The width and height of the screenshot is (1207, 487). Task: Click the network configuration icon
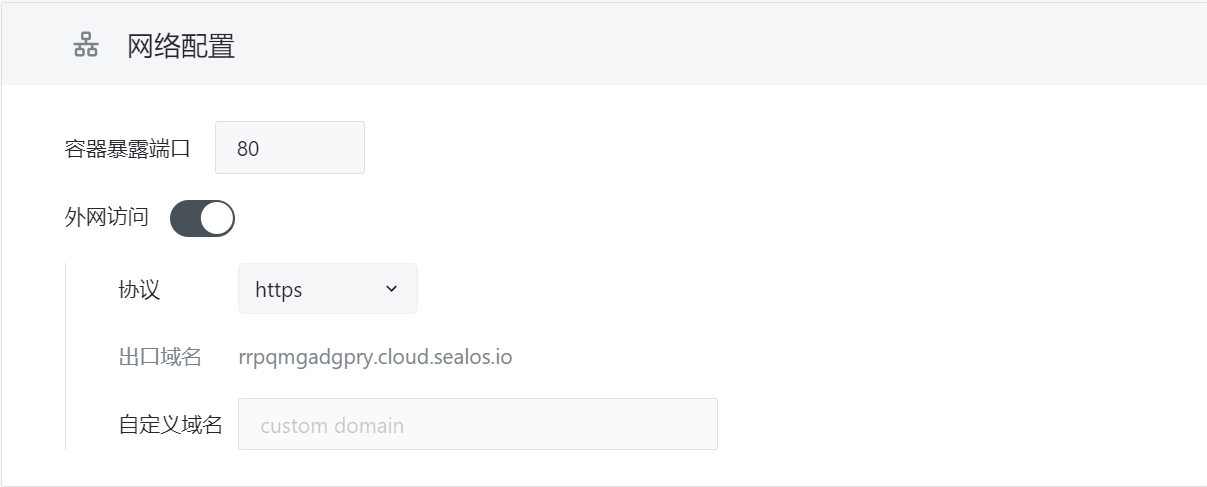tap(86, 45)
